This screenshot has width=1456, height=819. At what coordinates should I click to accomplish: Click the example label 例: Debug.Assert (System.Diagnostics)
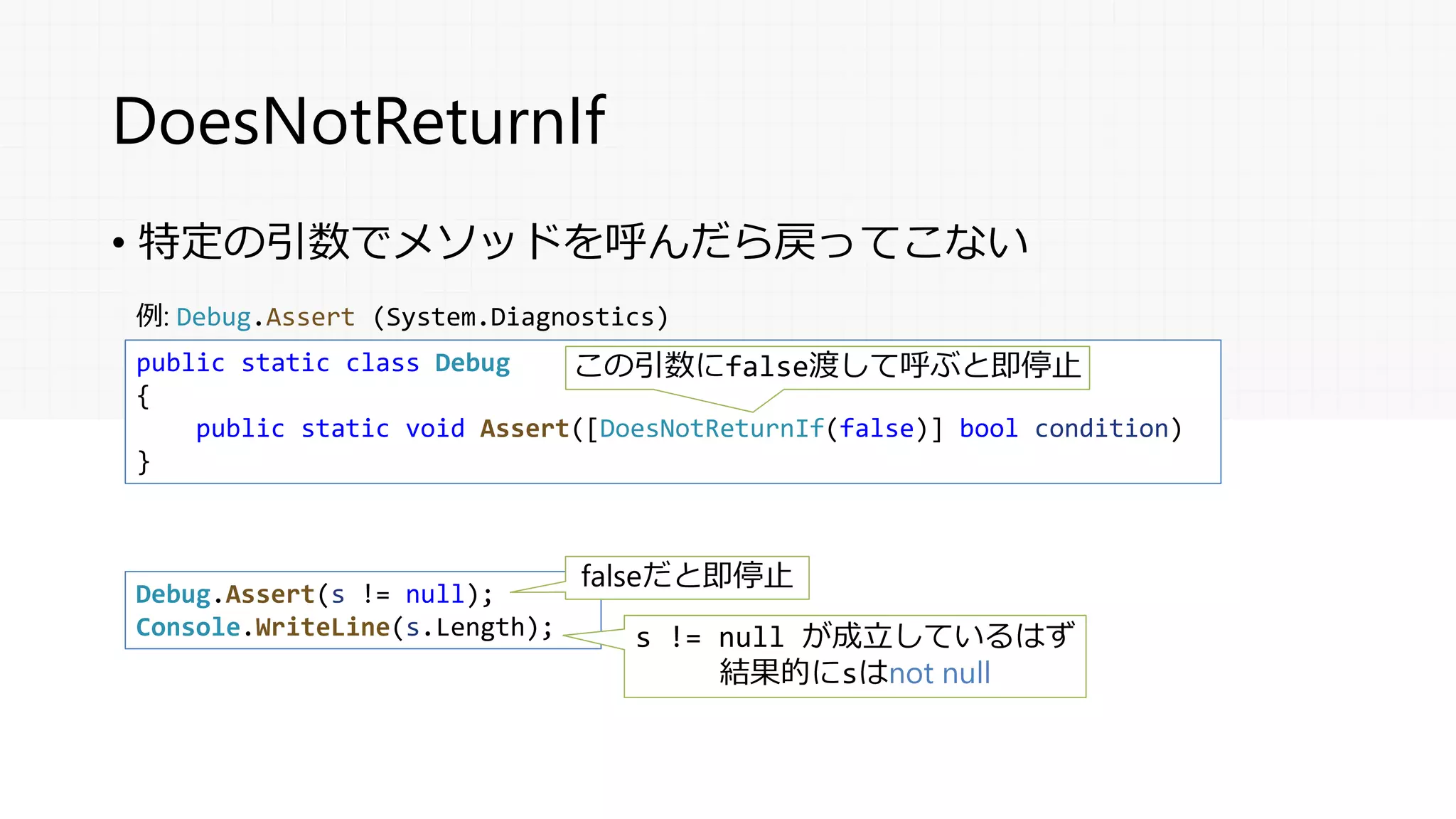[402, 316]
